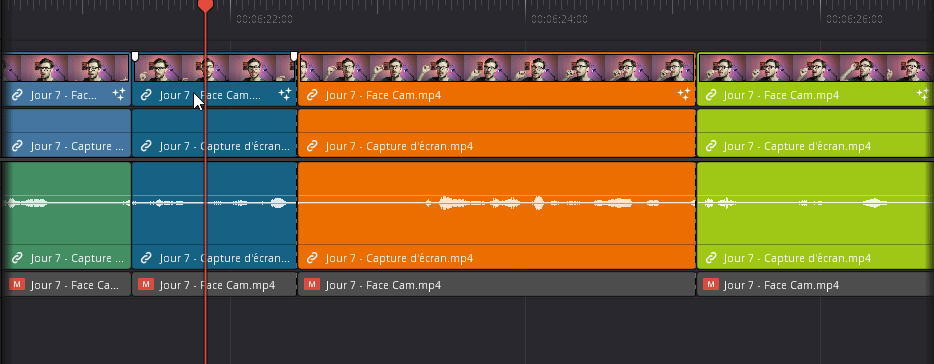Click lime green video label 'Jour 7 - Capture d'écran.mp4'
Screen dimensions: 934x364
pos(797,146)
